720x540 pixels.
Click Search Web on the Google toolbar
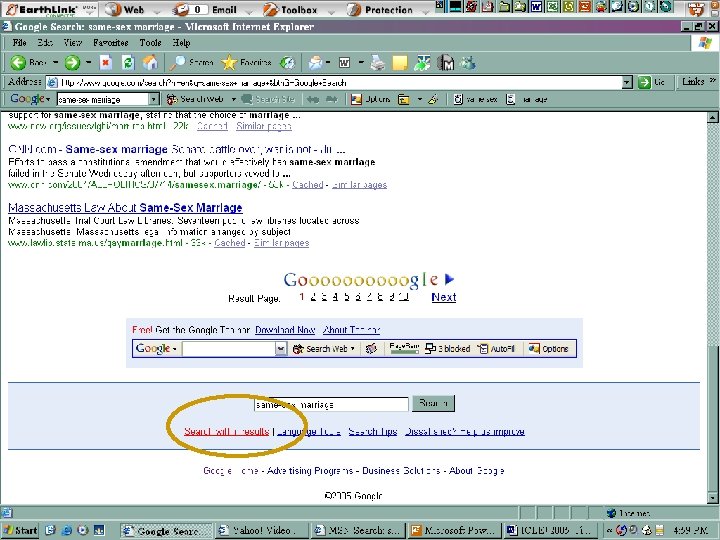(195, 99)
